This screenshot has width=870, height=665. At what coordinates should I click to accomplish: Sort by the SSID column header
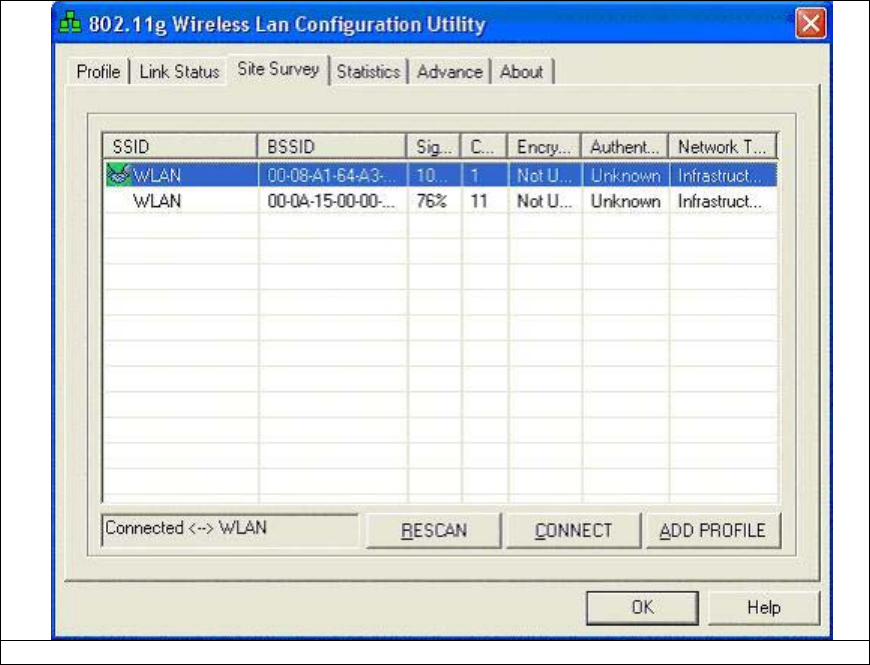click(180, 146)
